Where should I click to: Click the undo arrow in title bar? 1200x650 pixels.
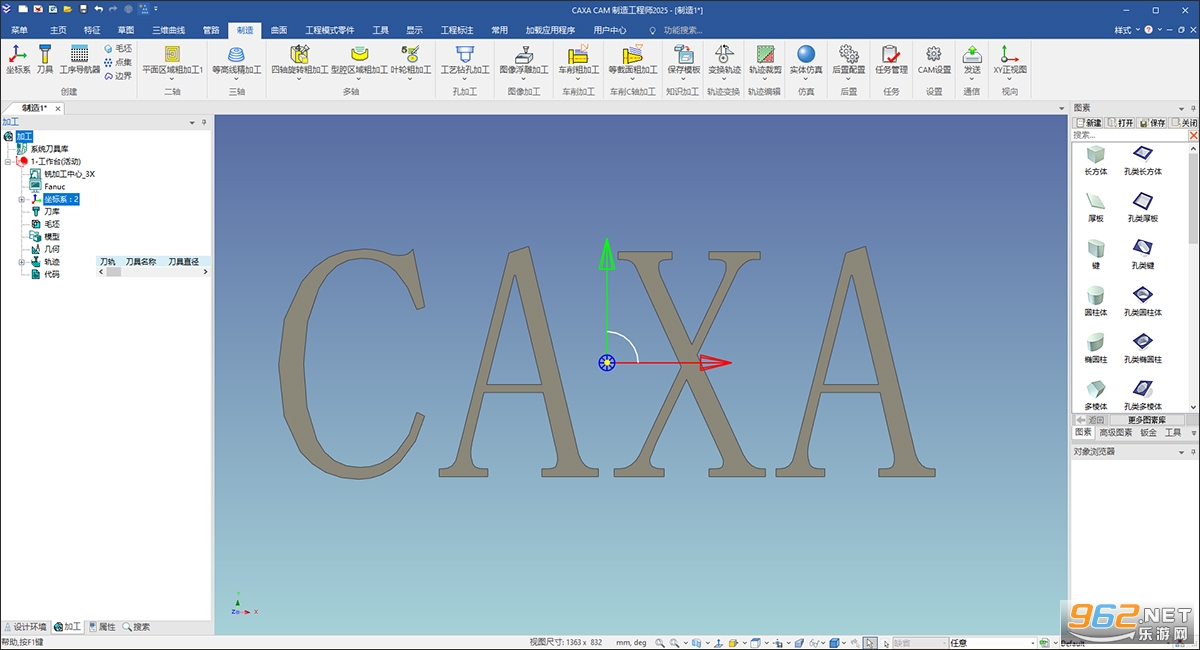(98, 8)
